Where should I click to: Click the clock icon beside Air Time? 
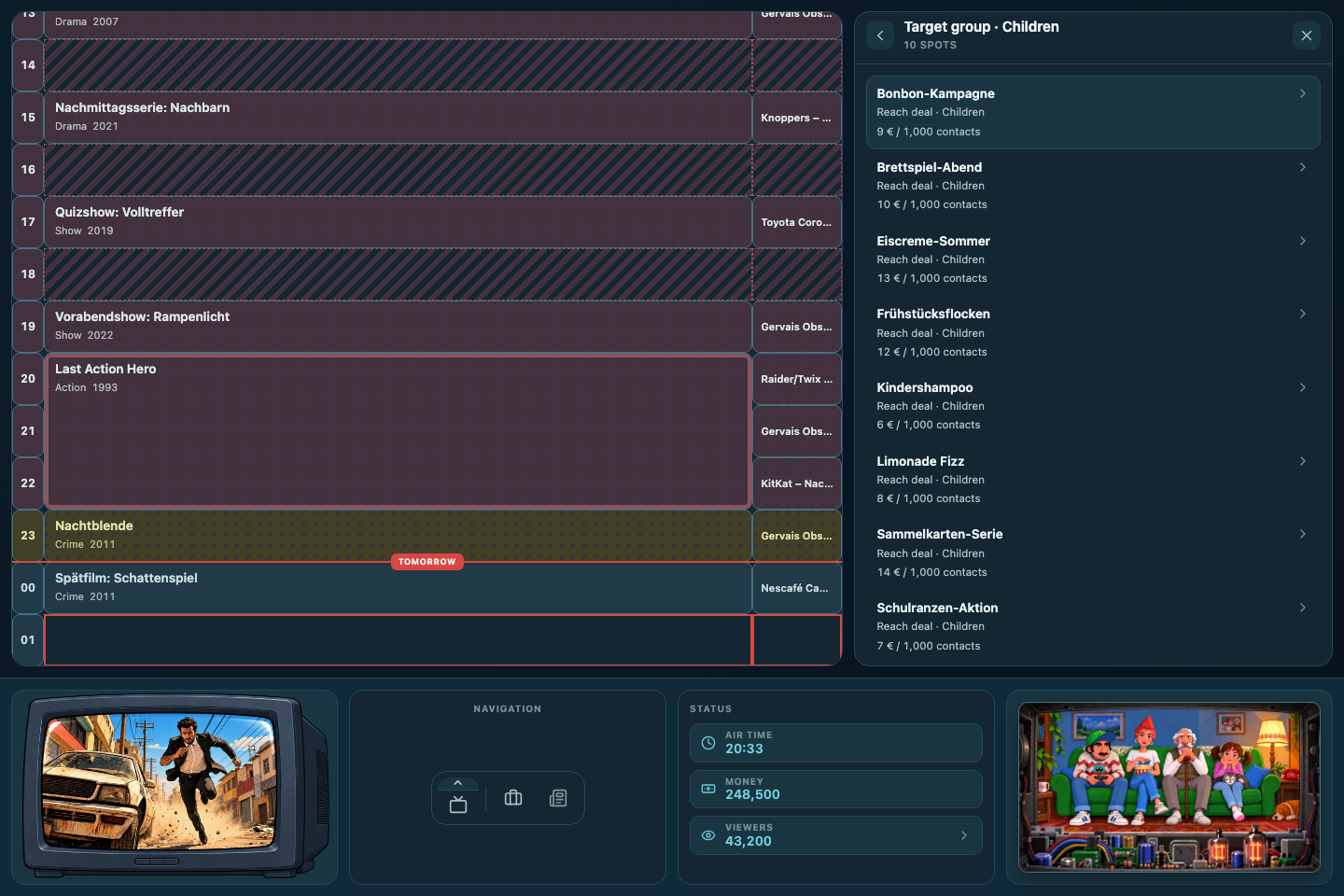pos(708,743)
